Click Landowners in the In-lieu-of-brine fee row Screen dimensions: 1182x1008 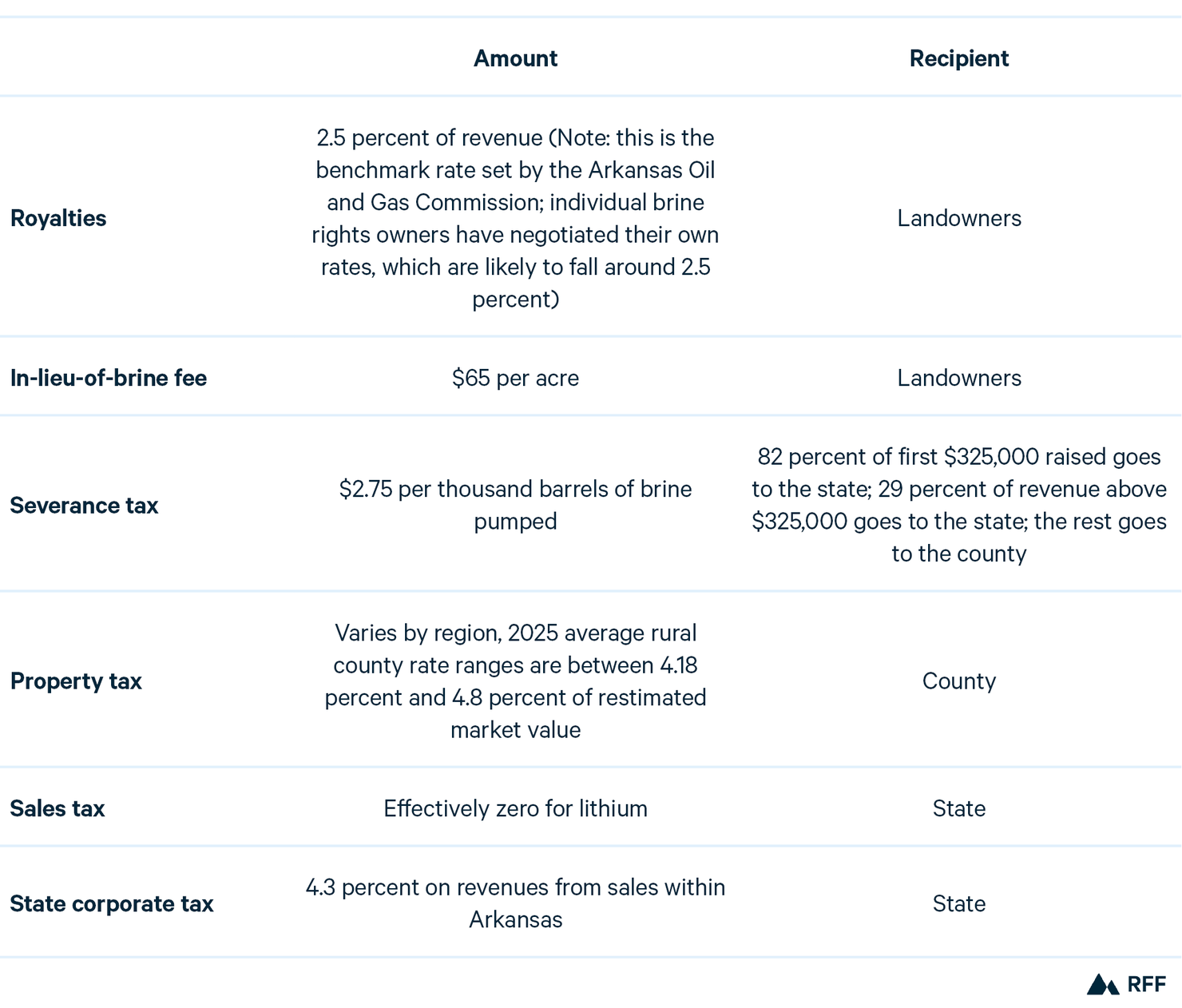point(958,378)
